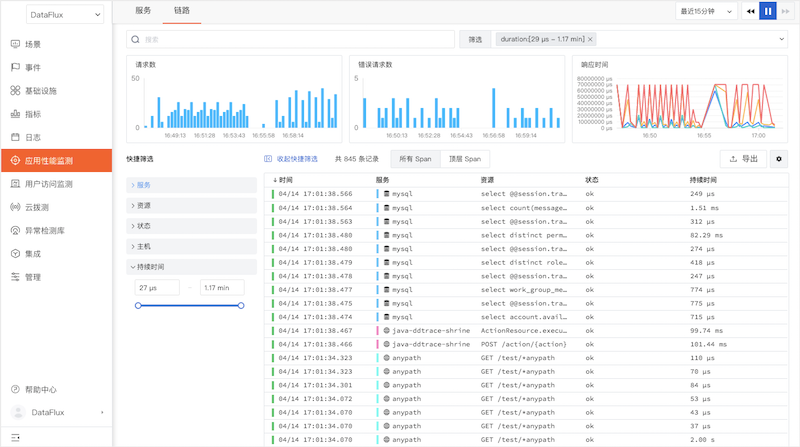Remove the duration filter tag
Viewport: 800px width, 447px height.
click(x=590, y=39)
